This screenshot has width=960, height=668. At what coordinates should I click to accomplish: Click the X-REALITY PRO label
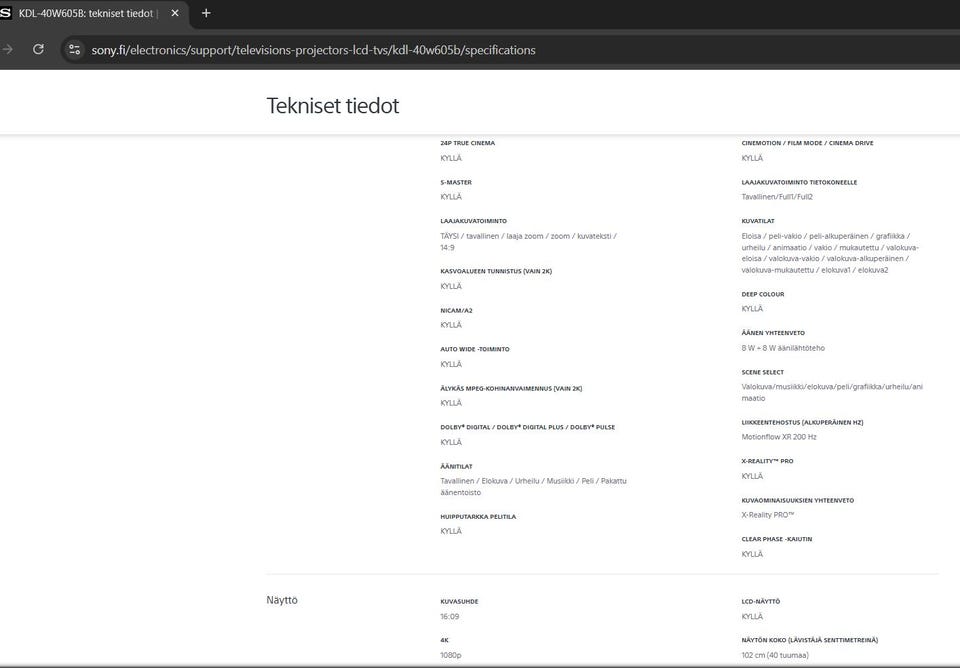(767, 461)
